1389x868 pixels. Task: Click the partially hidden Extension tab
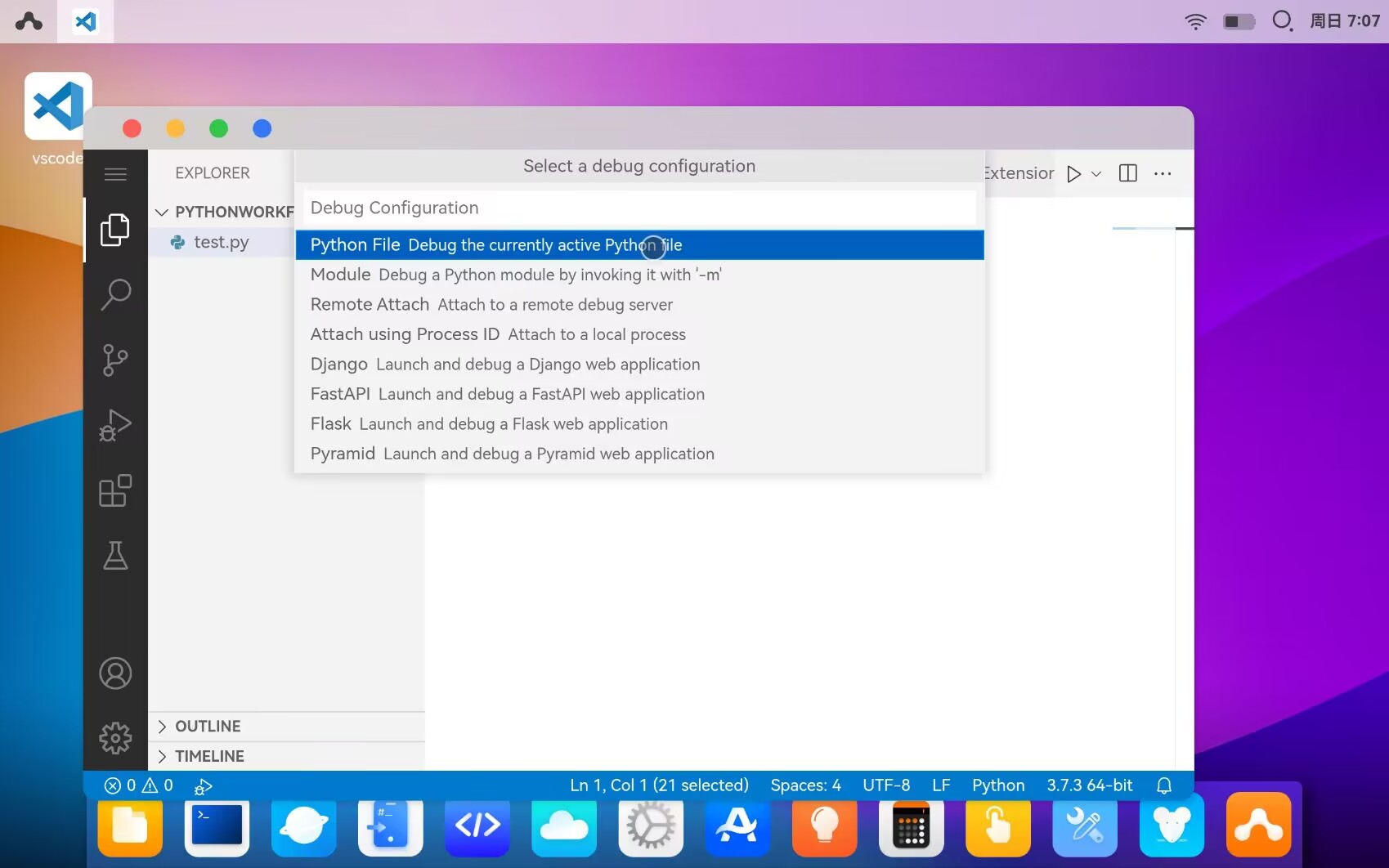[x=1019, y=173]
